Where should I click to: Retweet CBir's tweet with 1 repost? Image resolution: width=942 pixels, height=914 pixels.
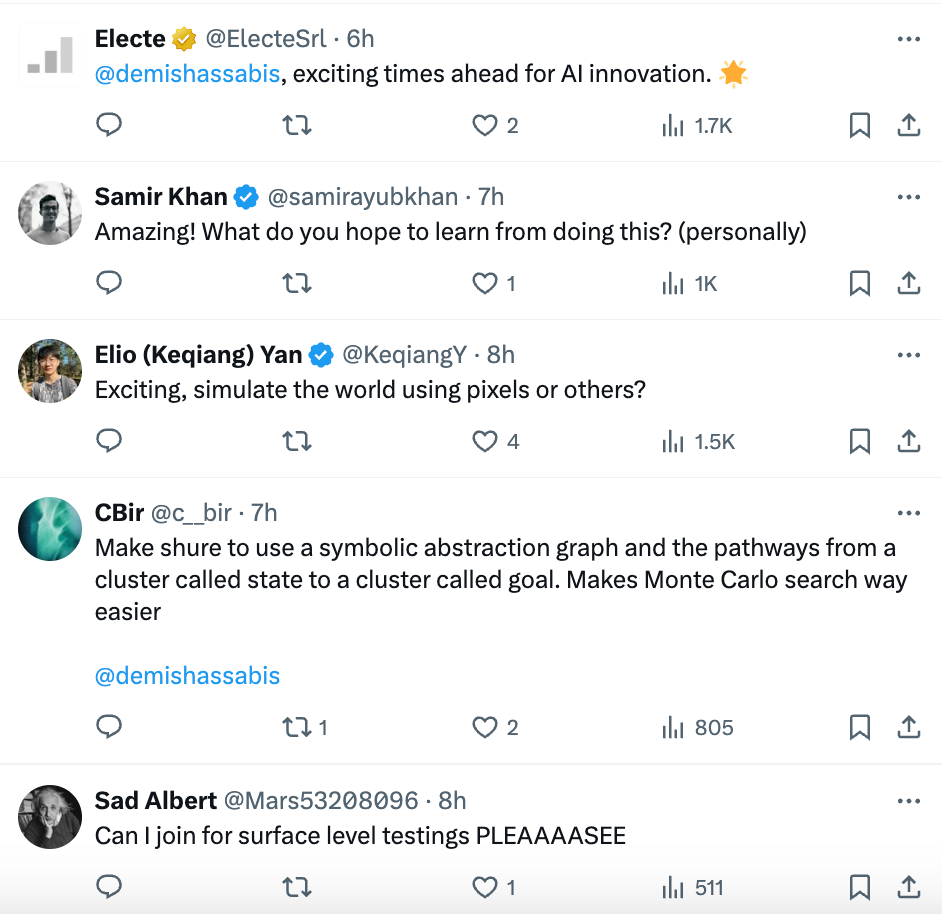297,728
